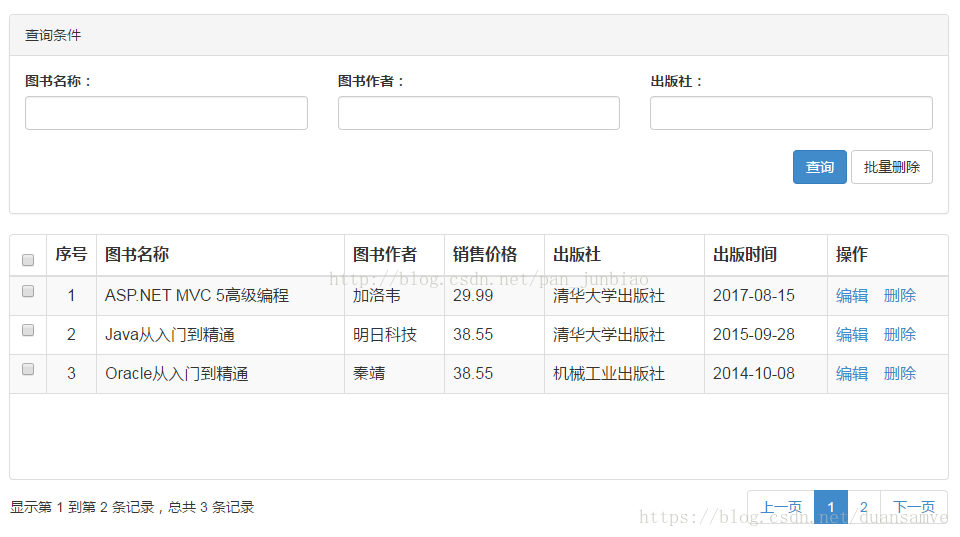Click the 图书作者： field label
This screenshot has width=960, height=537.
[371, 81]
